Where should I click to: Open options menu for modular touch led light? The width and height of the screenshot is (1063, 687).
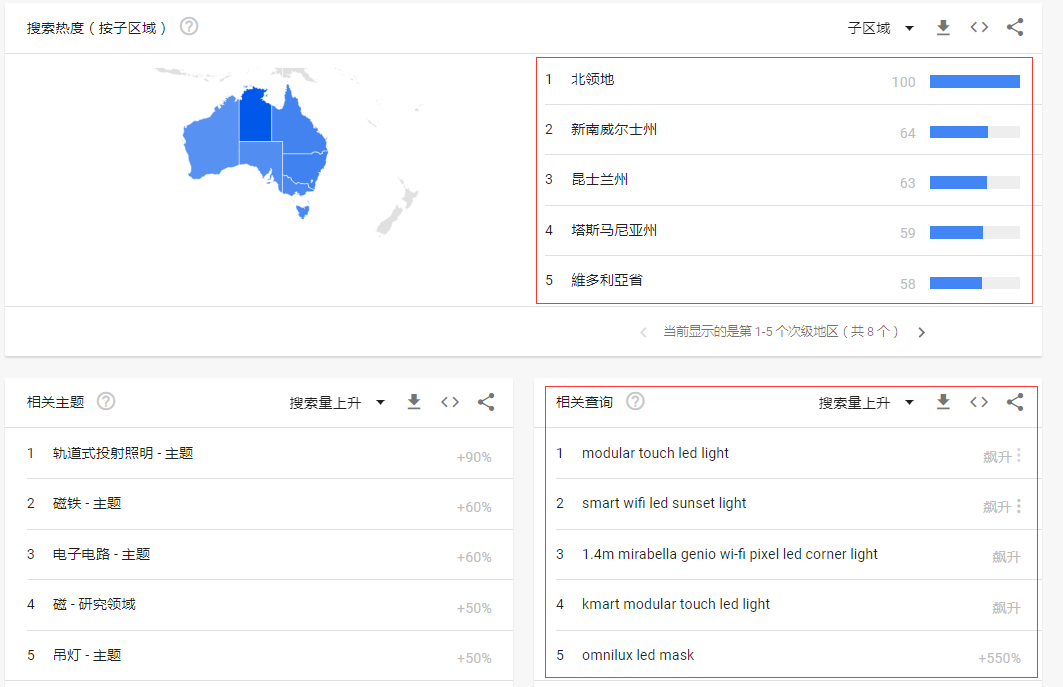point(1019,453)
